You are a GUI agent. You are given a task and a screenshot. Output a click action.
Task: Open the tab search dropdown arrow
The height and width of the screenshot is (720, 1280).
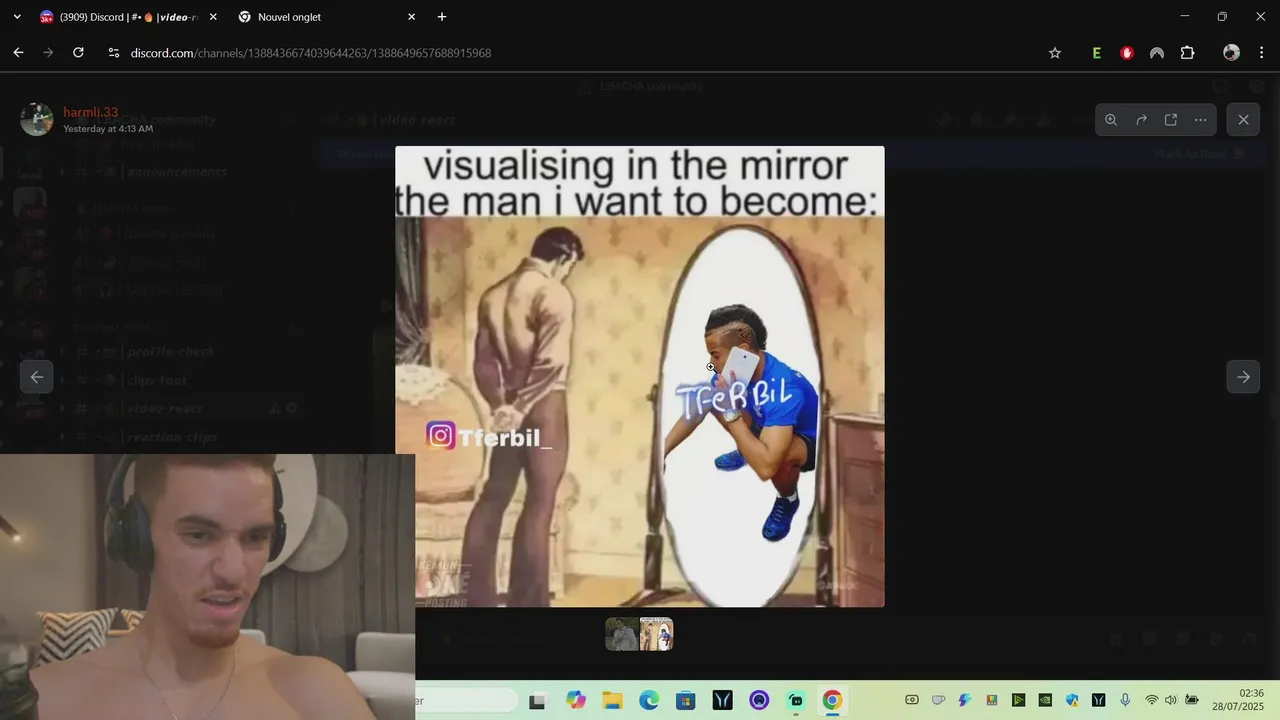17,17
